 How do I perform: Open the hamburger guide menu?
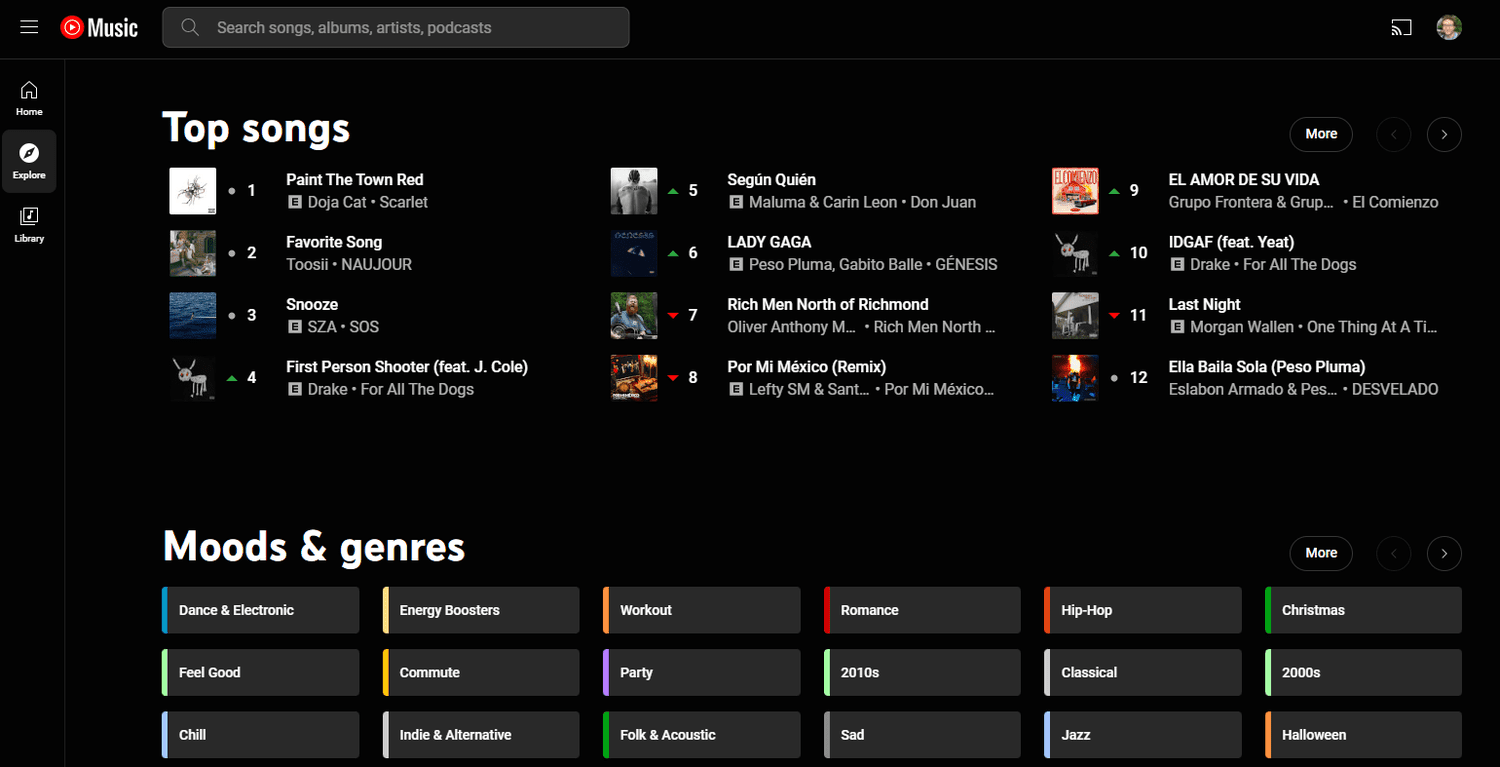(29, 27)
